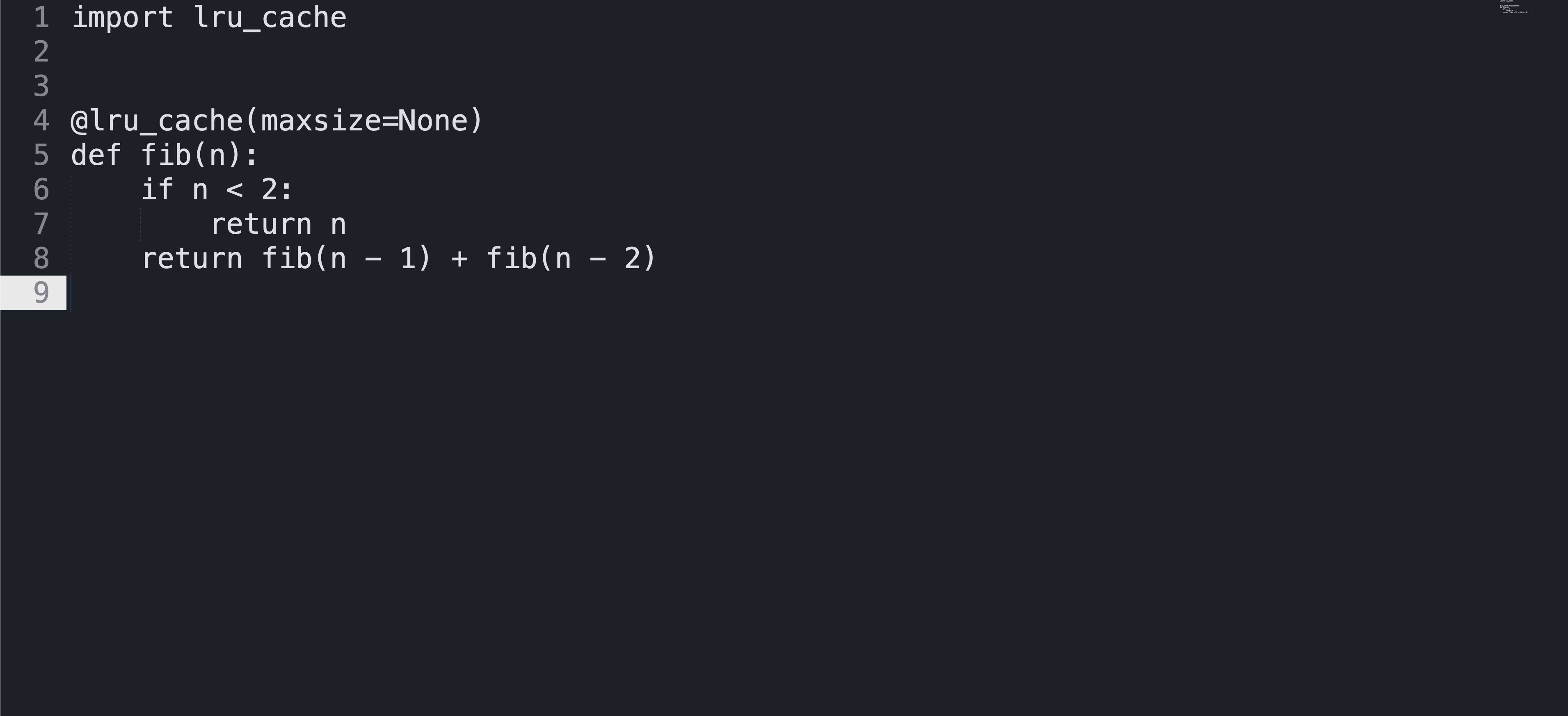Click the 'def' keyword on line 5
Image resolution: width=1568 pixels, height=716 pixels.
[x=96, y=155]
